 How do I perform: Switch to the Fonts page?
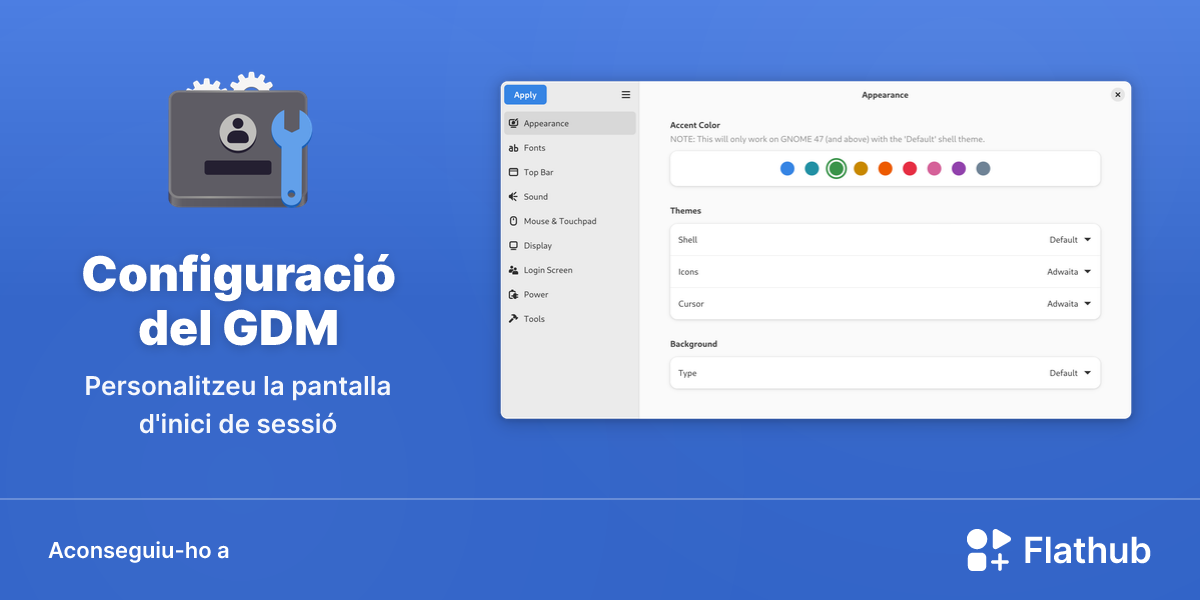click(x=535, y=148)
